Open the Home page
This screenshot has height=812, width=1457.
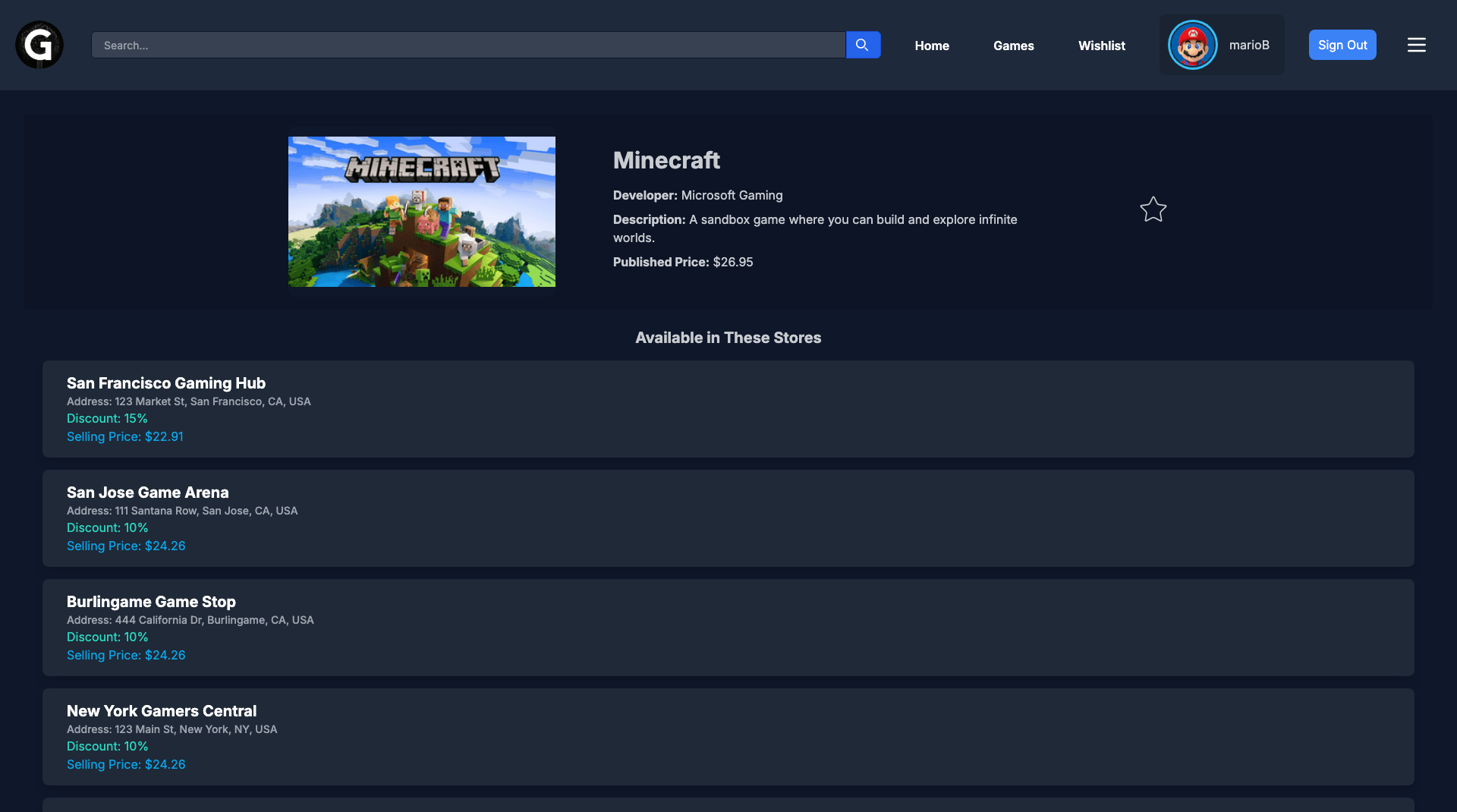[931, 46]
